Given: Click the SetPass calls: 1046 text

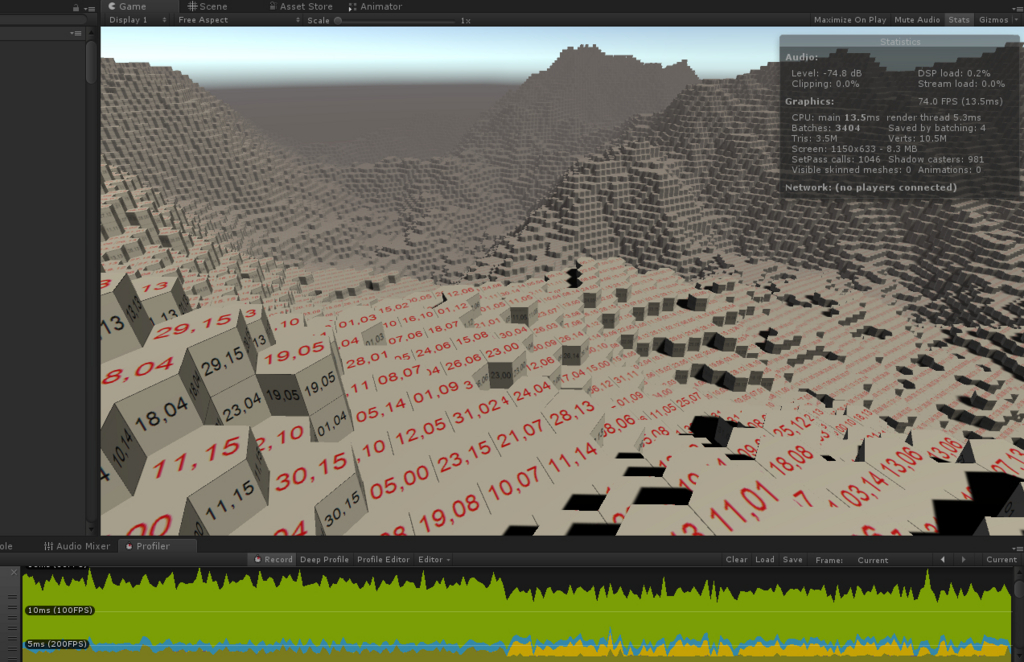Looking at the screenshot, I should pyautogui.click(x=835, y=159).
